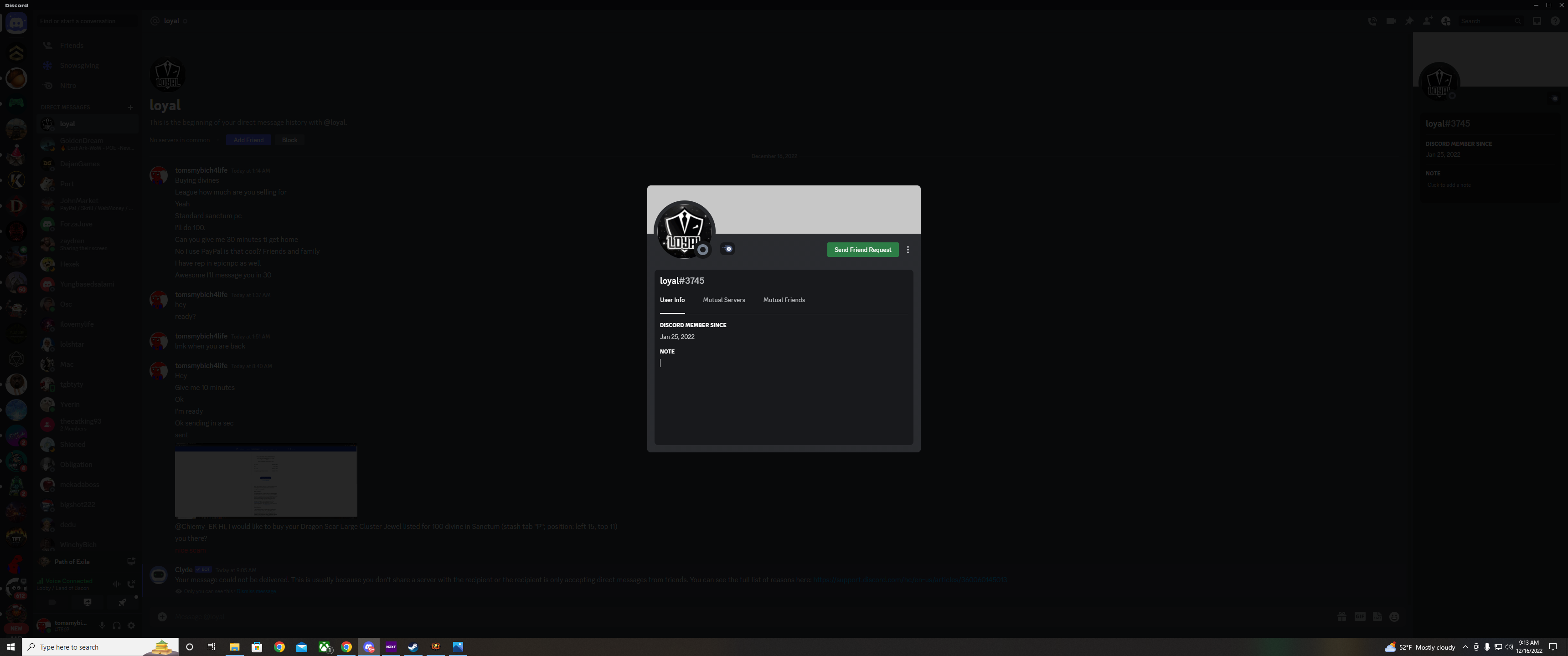Screen dimensions: 1568x656
Task: Toggle the user profile side panel
Action: tap(1446, 20)
